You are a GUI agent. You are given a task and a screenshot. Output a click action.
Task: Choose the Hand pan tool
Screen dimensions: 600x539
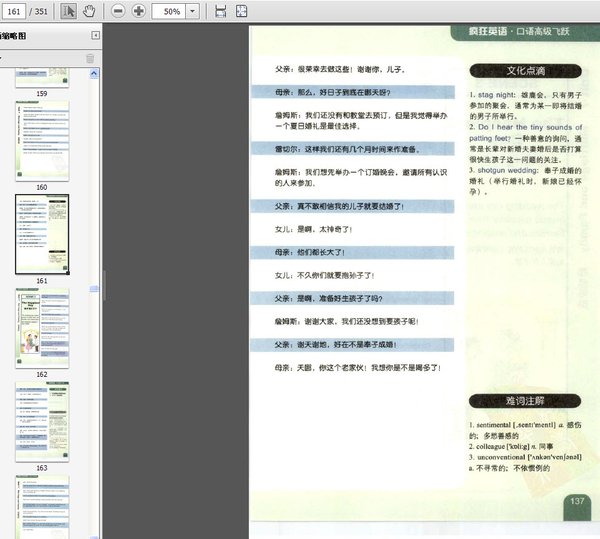coord(89,11)
